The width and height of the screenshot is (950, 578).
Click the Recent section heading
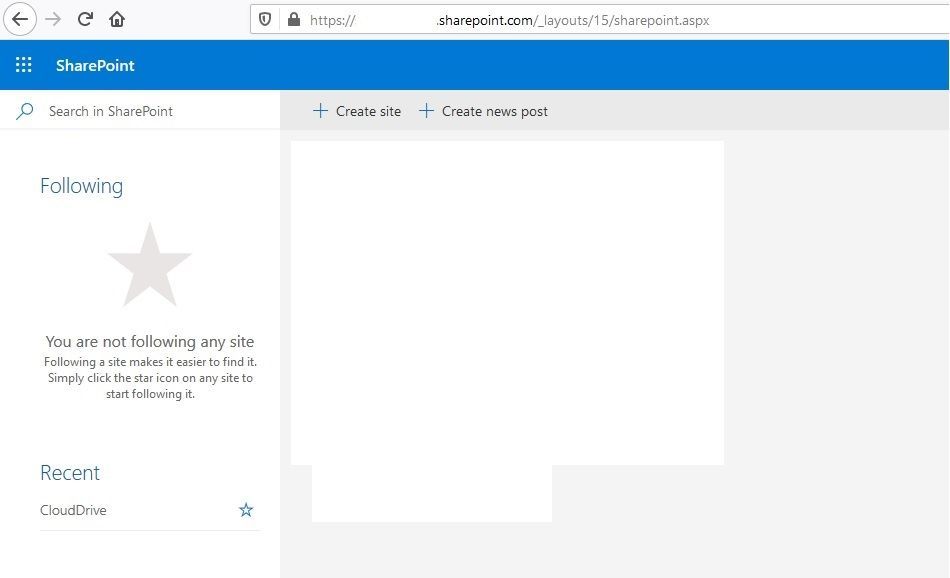(70, 473)
